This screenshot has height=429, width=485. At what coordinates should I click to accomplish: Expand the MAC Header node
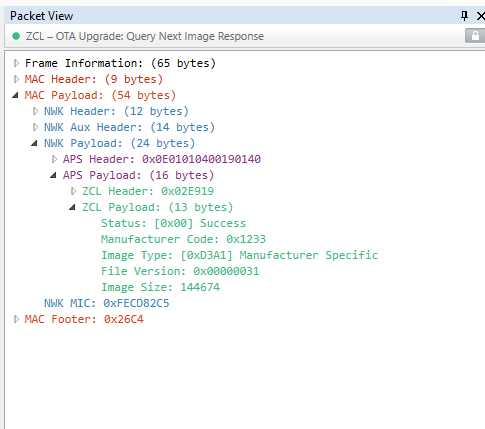(16, 79)
